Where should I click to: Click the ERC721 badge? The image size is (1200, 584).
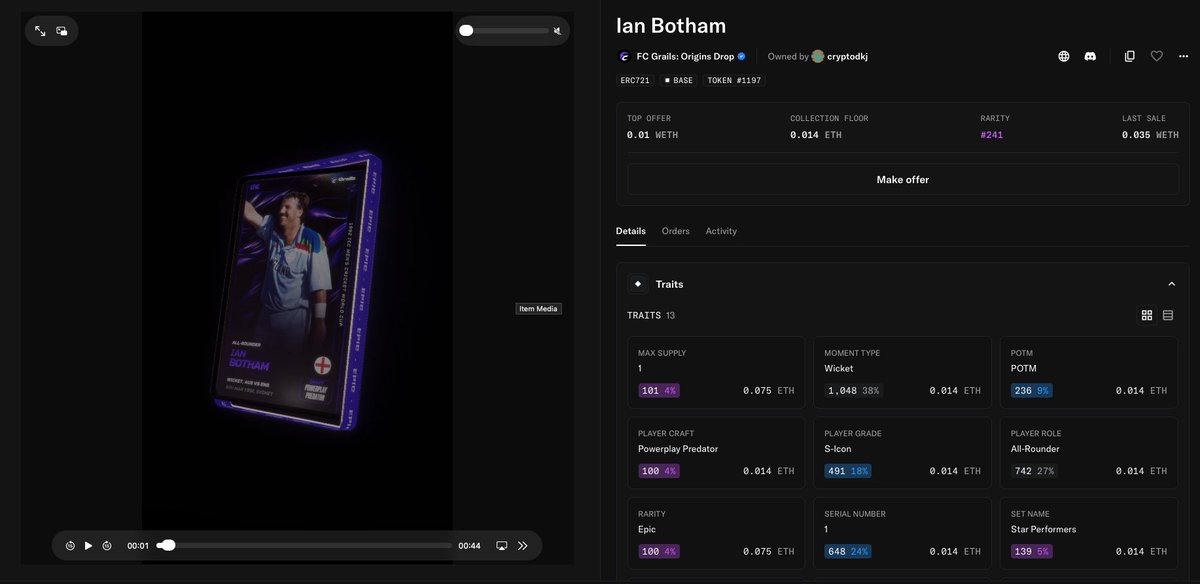click(x=635, y=80)
